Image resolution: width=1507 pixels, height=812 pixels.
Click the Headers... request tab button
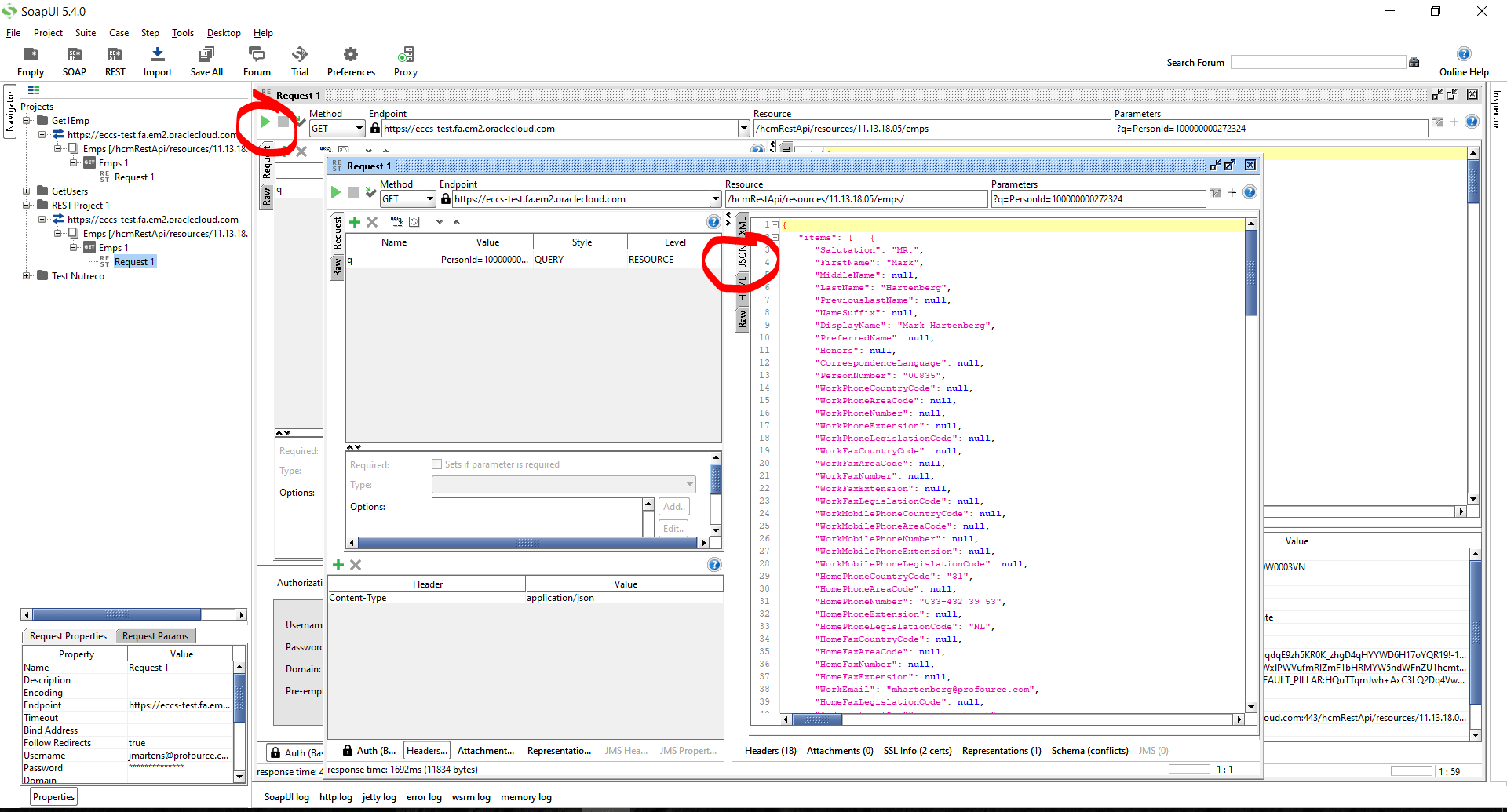click(427, 751)
